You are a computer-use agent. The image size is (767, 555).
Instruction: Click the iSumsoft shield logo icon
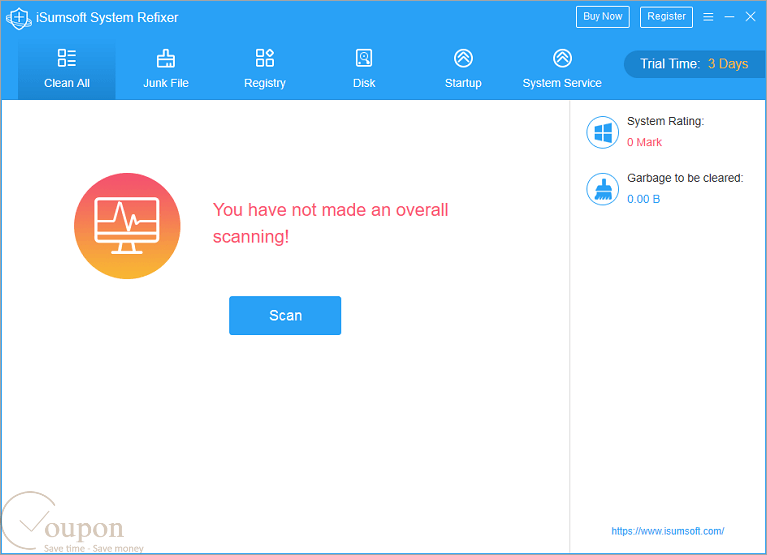[x=19, y=18]
